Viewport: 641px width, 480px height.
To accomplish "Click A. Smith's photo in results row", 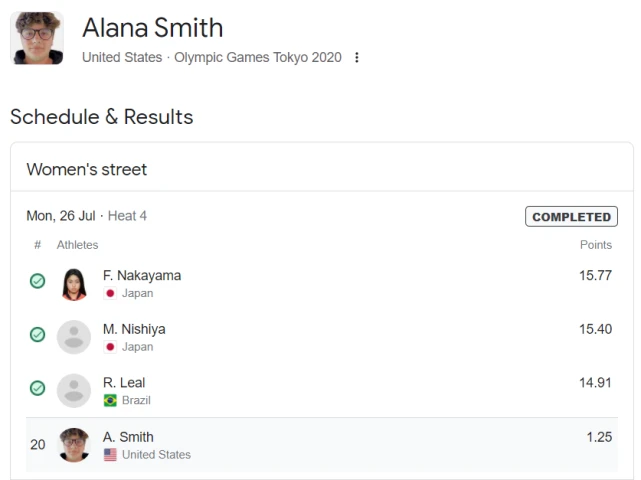I will pyautogui.click(x=74, y=445).
